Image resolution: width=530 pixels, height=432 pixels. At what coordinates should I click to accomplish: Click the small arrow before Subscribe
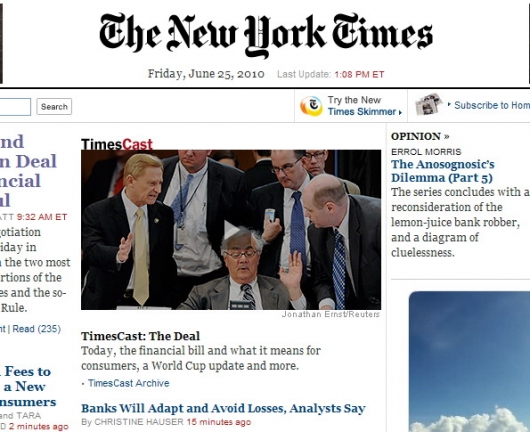(449, 105)
